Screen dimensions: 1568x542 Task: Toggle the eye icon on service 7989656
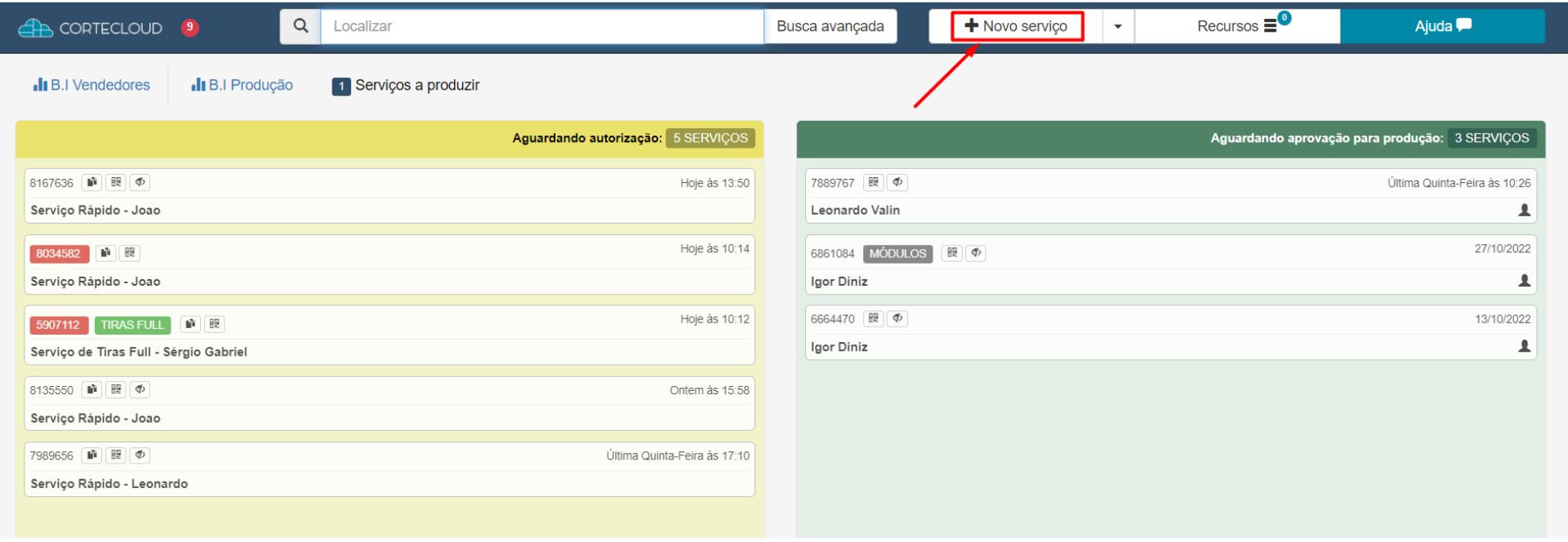140,455
